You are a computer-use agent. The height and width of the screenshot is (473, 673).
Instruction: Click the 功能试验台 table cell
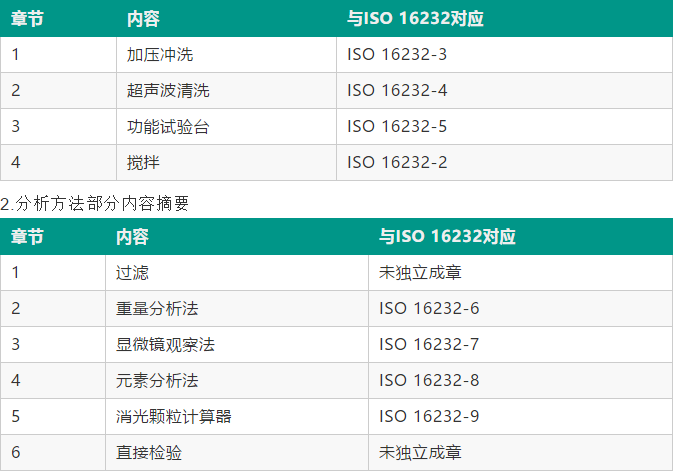(226, 127)
